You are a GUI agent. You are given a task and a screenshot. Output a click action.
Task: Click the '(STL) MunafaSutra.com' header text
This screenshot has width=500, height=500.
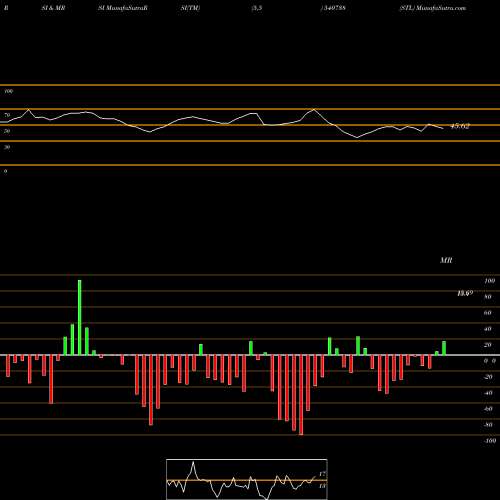[433, 8]
